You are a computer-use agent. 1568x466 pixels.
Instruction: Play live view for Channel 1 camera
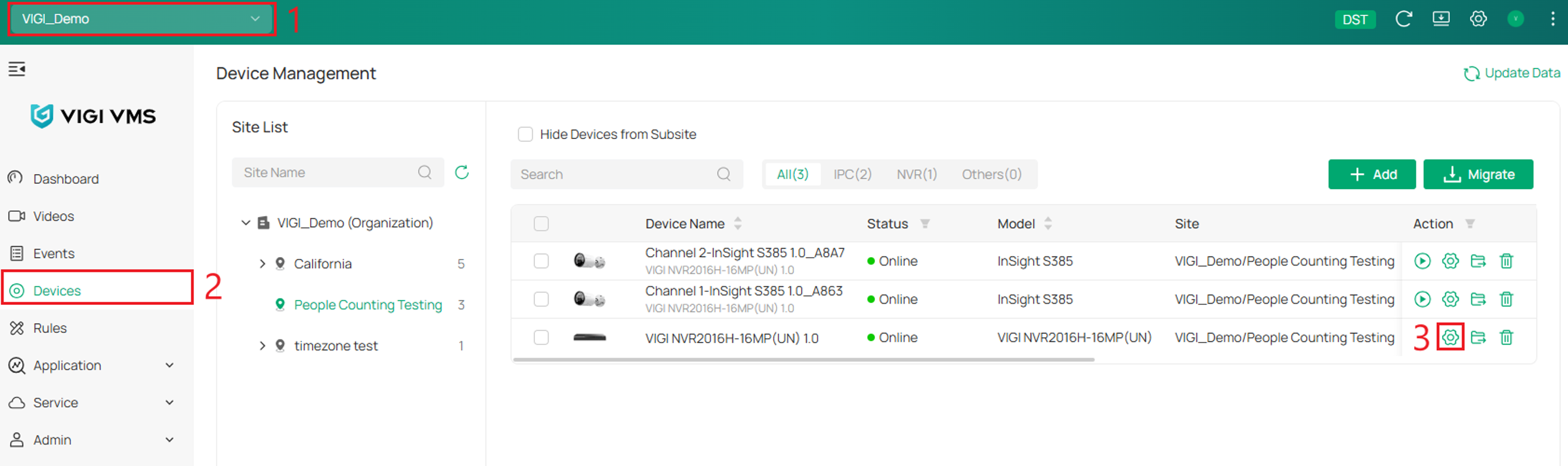(x=1422, y=299)
